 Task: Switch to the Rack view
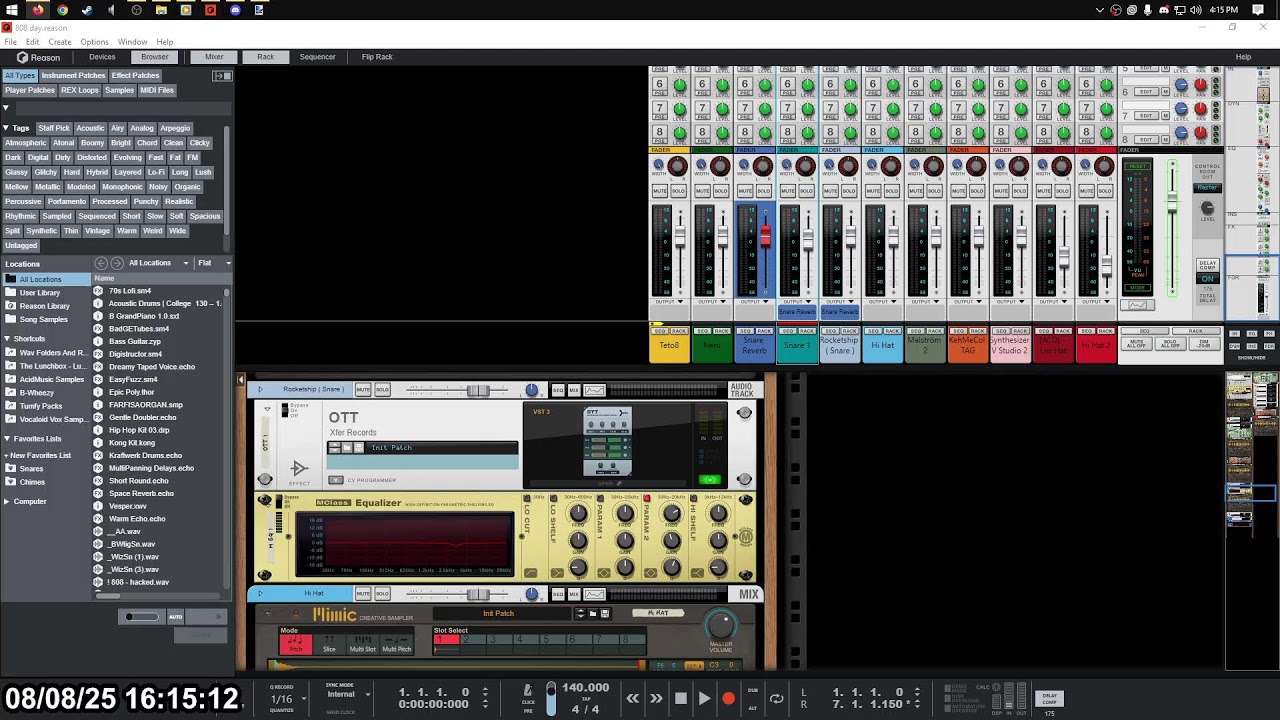point(265,57)
